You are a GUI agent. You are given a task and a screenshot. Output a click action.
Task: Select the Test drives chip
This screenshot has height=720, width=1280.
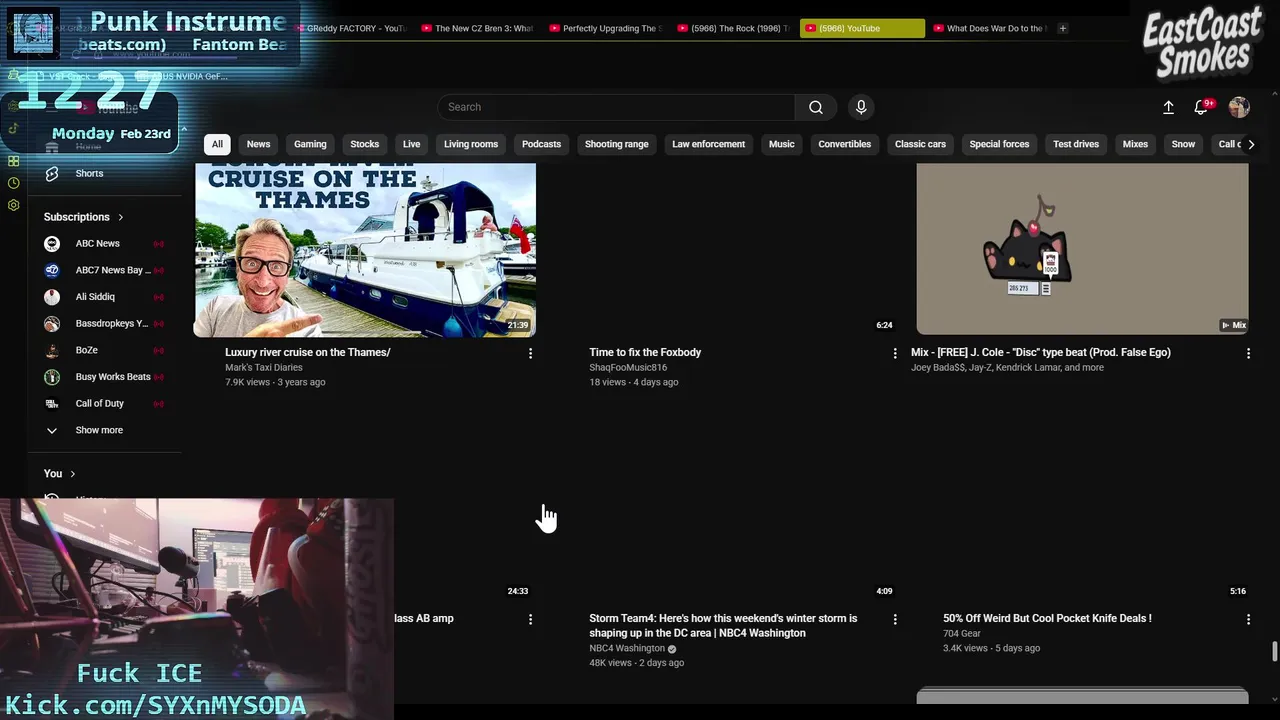pos(1076,144)
